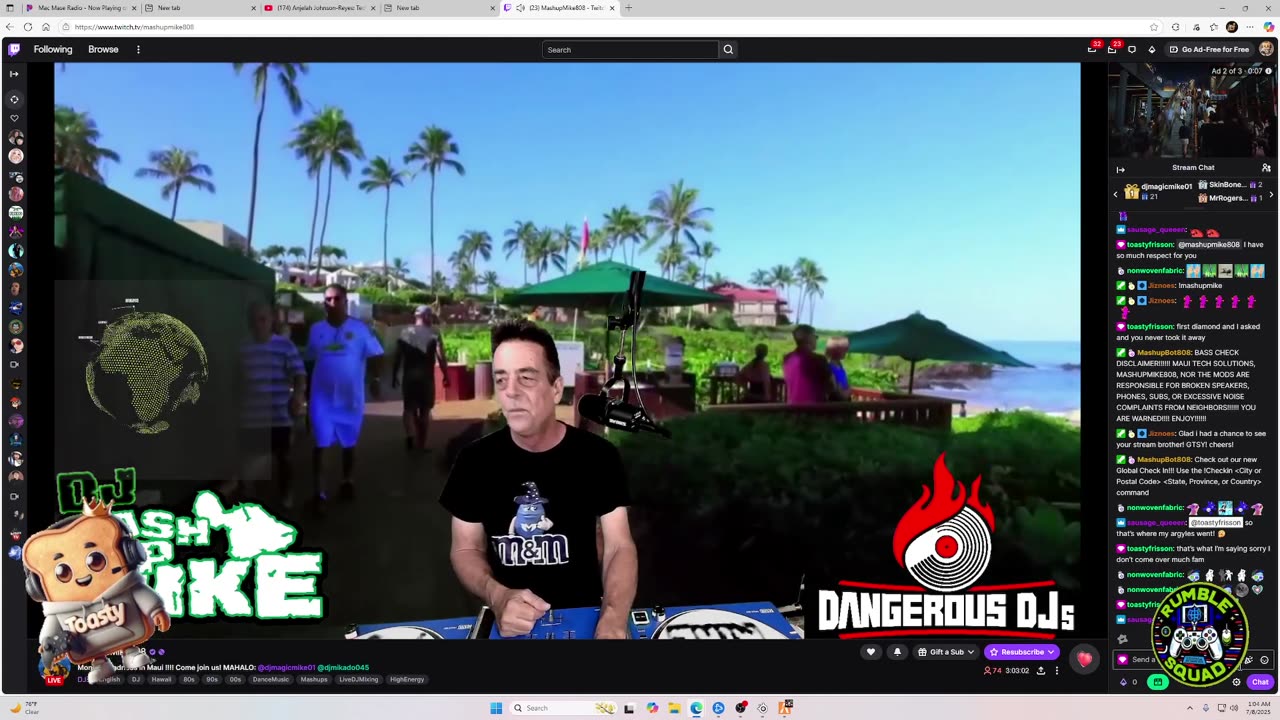
Task: Click the address bar URL
Action: [134, 27]
